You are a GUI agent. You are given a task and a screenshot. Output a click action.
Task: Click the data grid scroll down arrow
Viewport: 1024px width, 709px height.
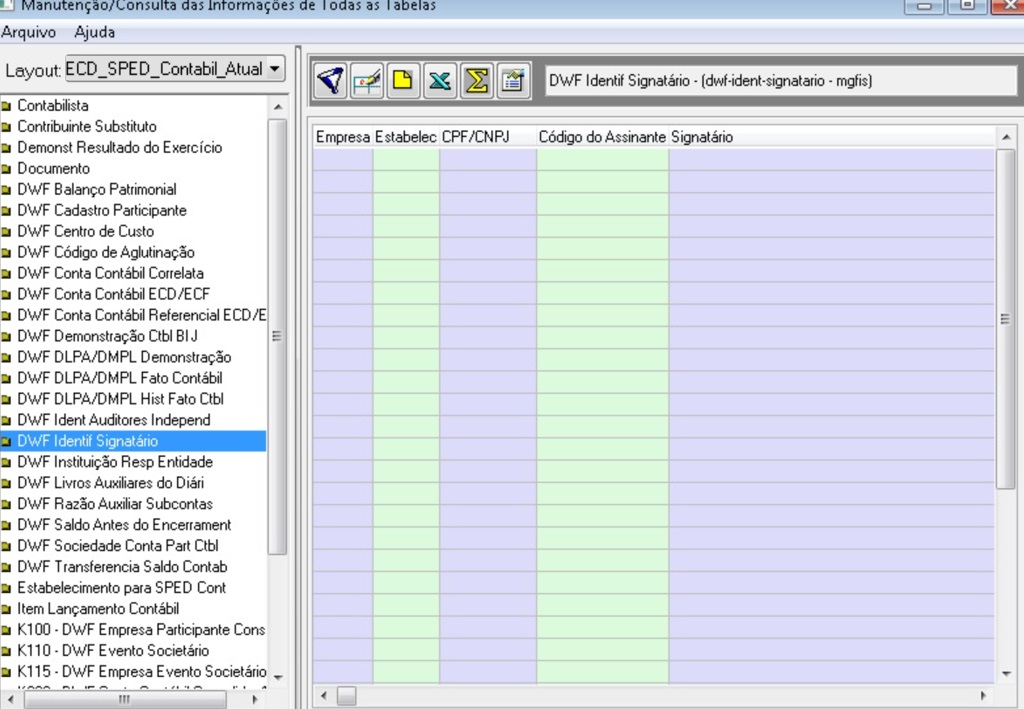(x=1006, y=673)
